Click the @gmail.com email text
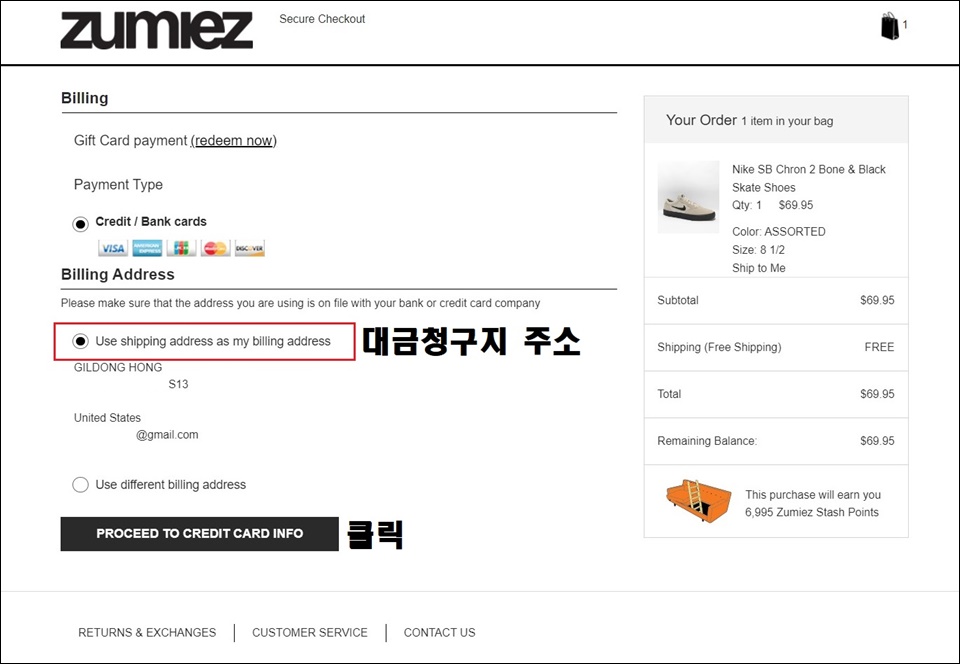Viewport: 960px width, 664px height. coord(167,435)
